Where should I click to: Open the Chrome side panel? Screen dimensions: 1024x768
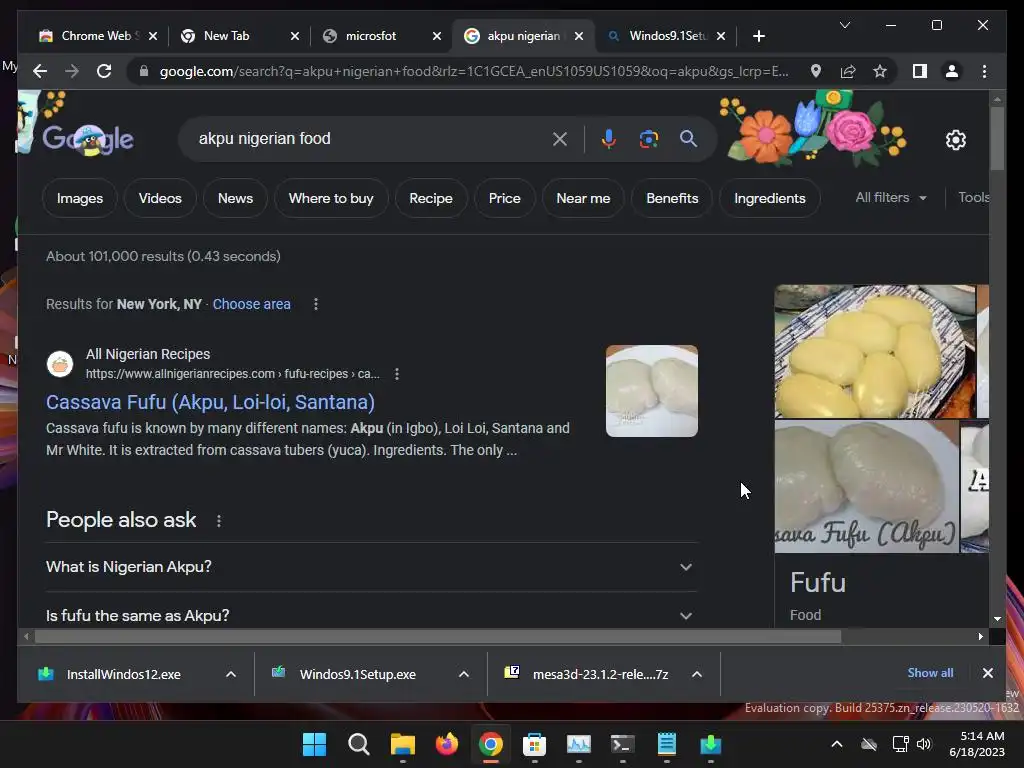pyautogui.click(x=920, y=71)
